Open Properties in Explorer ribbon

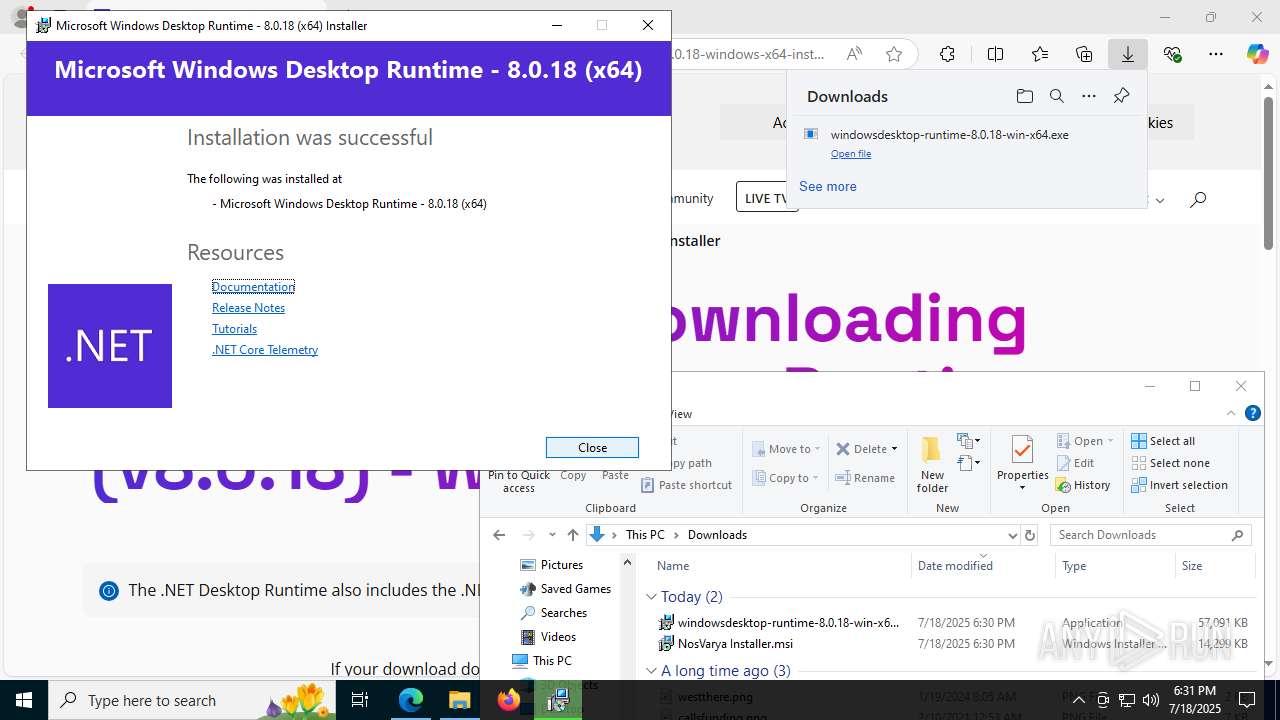[1022, 465]
